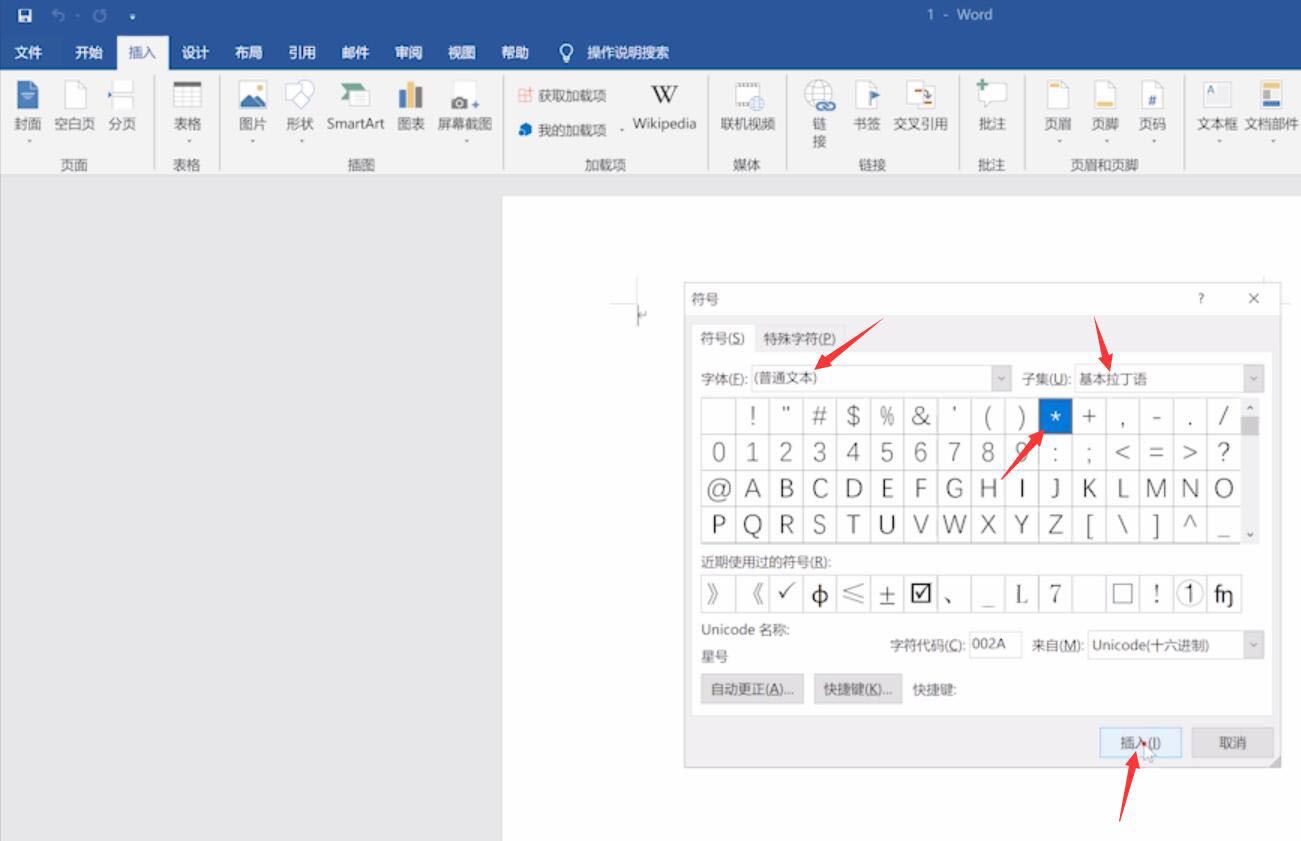Insert a picture (图片)

(x=253, y=111)
